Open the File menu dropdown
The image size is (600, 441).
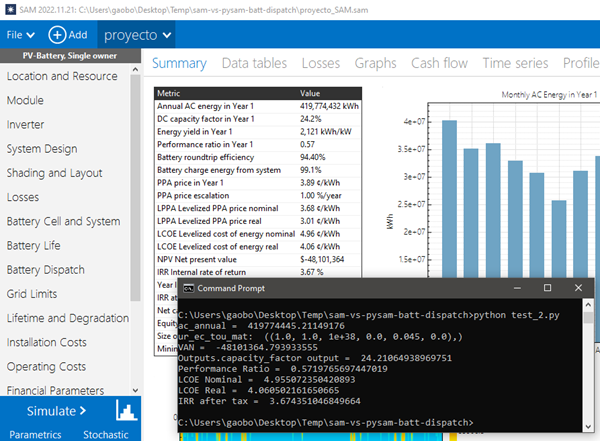20,34
